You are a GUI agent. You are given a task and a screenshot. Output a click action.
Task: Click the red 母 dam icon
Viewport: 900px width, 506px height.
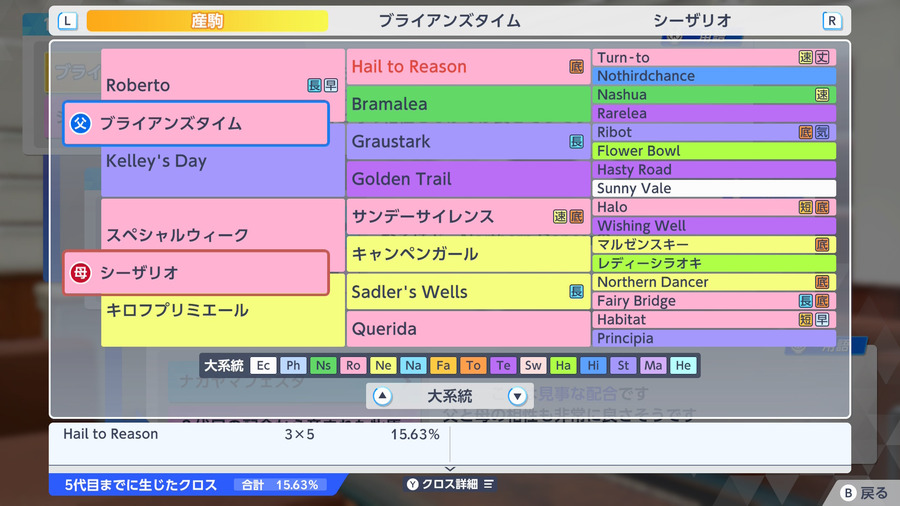pos(80,273)
